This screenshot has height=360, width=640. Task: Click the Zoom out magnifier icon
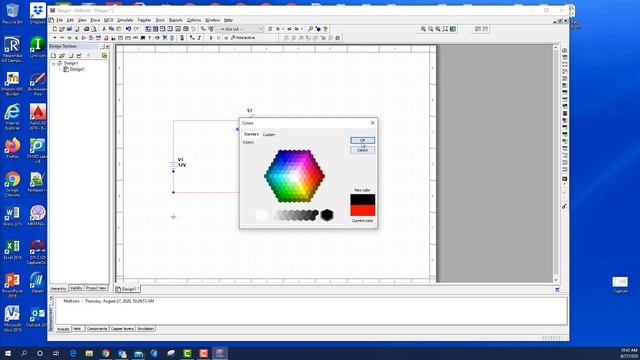pos(431,29)
